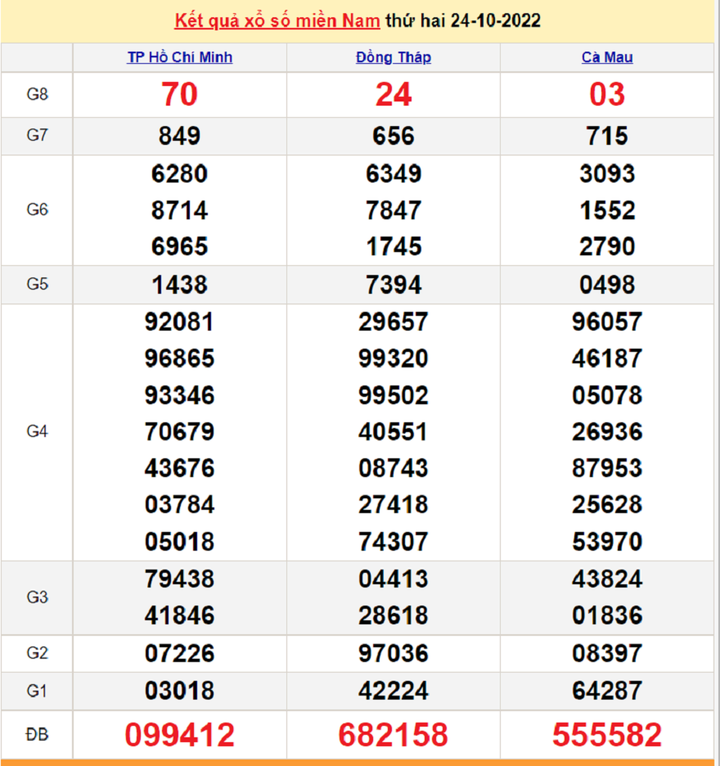720x766 pixels.
Task: Click red G8 number 70
Action: point(180,95)
